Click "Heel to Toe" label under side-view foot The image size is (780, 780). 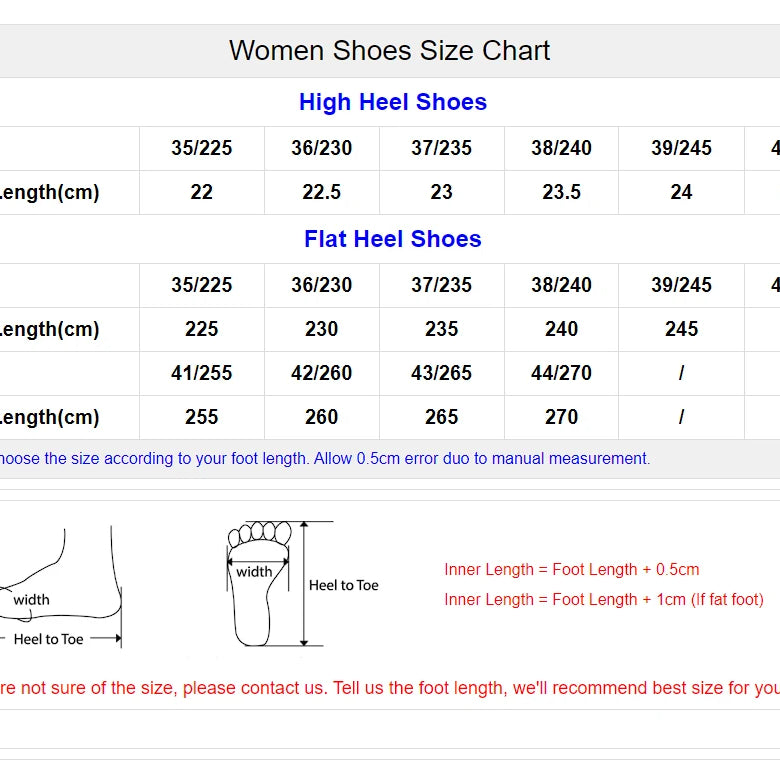(x=48, y=639)
